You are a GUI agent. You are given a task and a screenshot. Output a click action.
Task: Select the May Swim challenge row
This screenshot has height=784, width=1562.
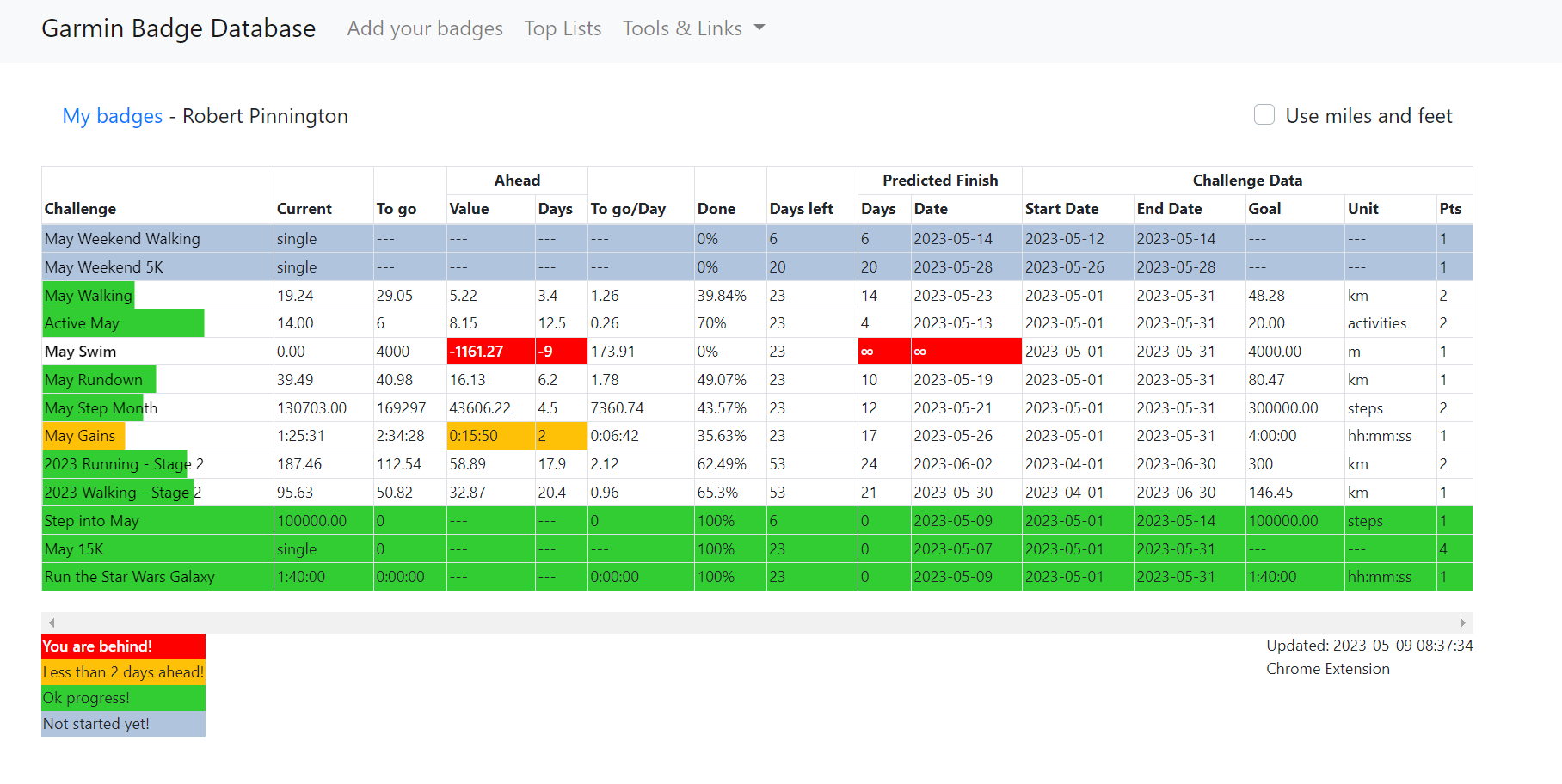click(x=80, y=352)
